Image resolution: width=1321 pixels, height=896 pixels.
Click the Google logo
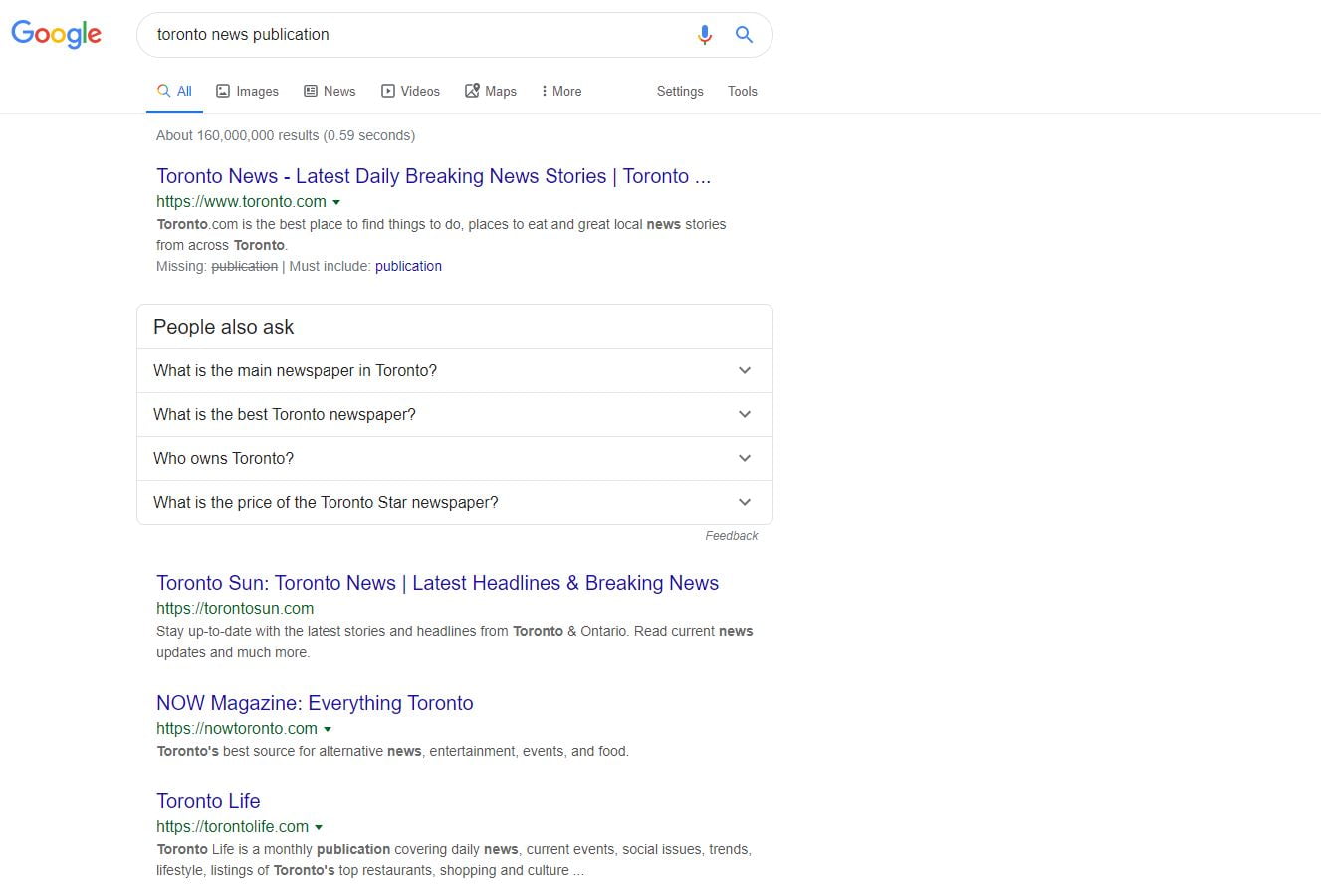coord(56,34)
